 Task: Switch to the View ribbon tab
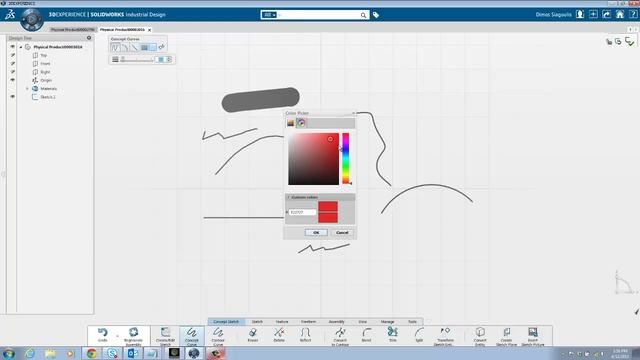coord(362,322)
